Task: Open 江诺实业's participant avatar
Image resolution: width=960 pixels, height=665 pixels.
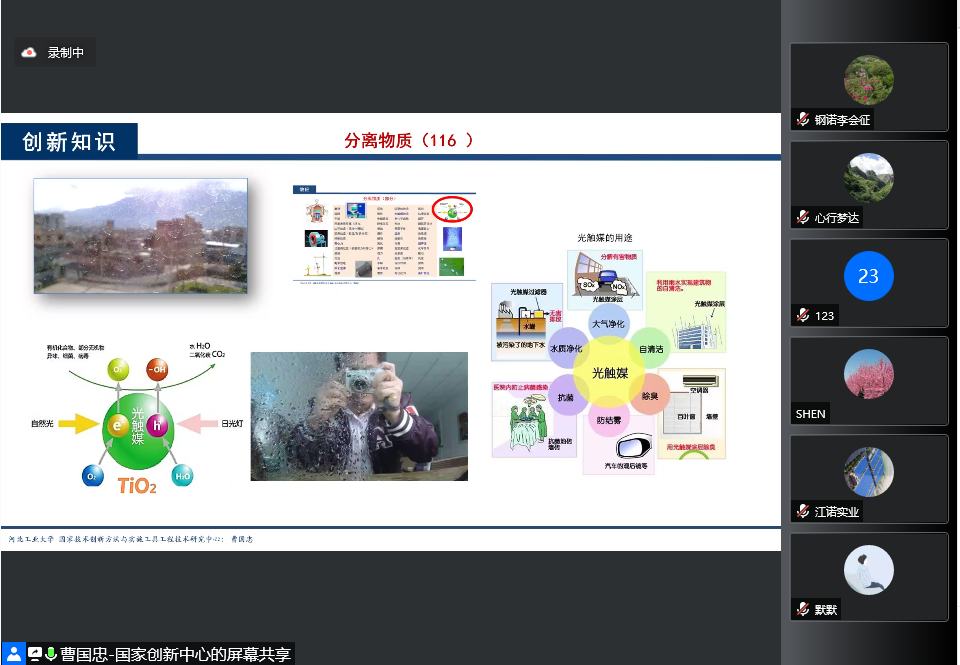Action: [868, 472]
